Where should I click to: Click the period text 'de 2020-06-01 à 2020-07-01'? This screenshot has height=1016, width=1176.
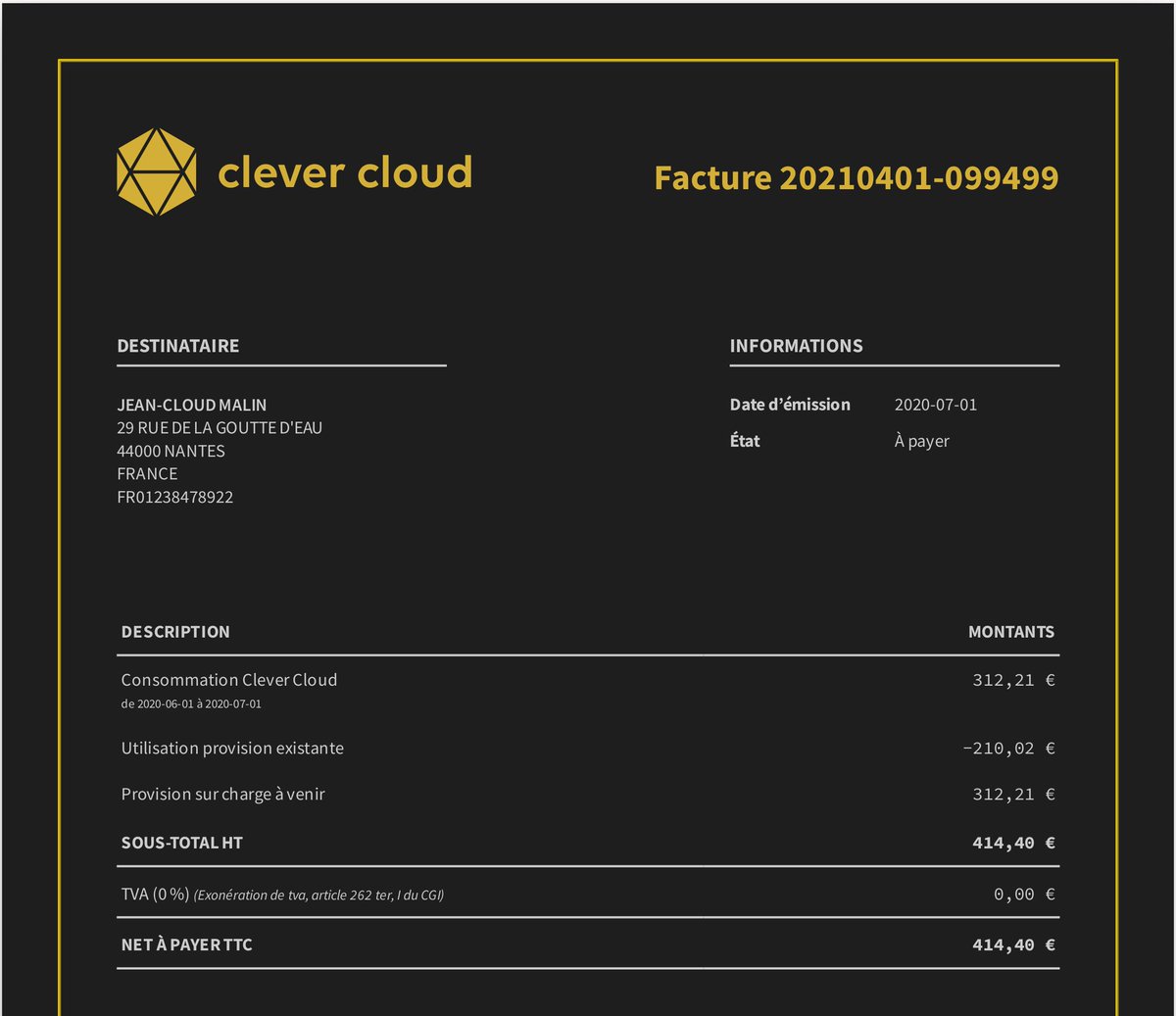pyautogui.click(x=191, y=703)
